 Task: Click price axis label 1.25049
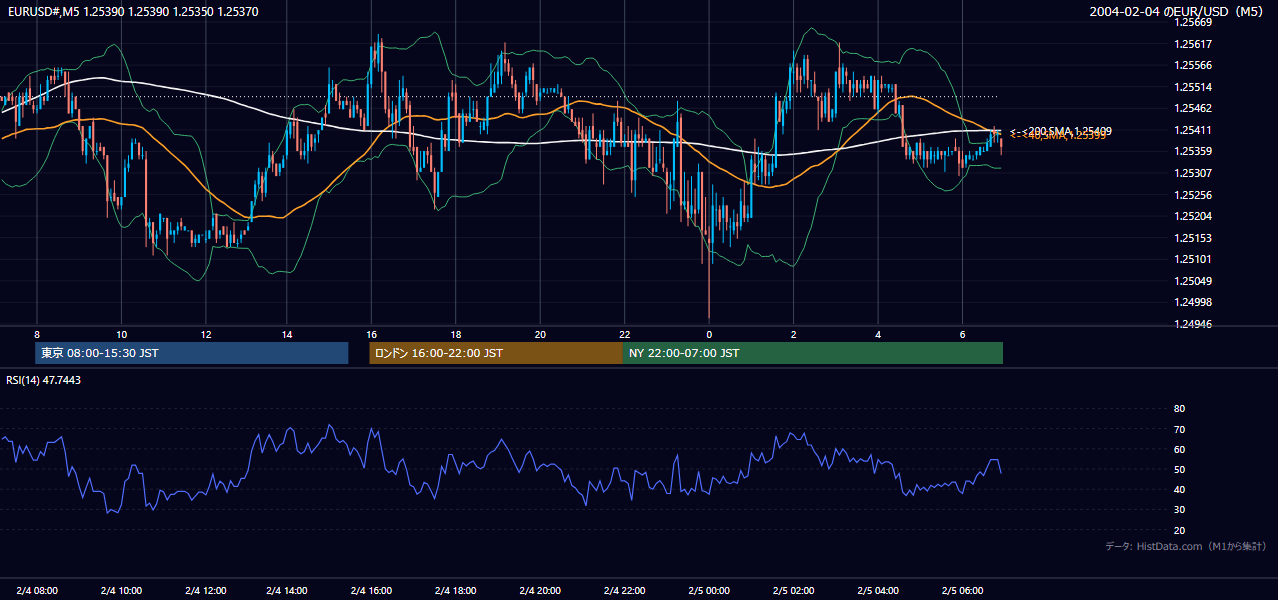pyautogui.click(x=1192, y=281)
